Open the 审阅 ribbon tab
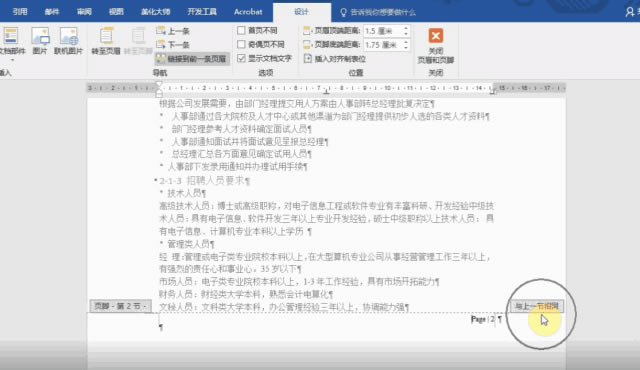The width and height of the screenshot is (640, 370). click(x=84, y=12)
